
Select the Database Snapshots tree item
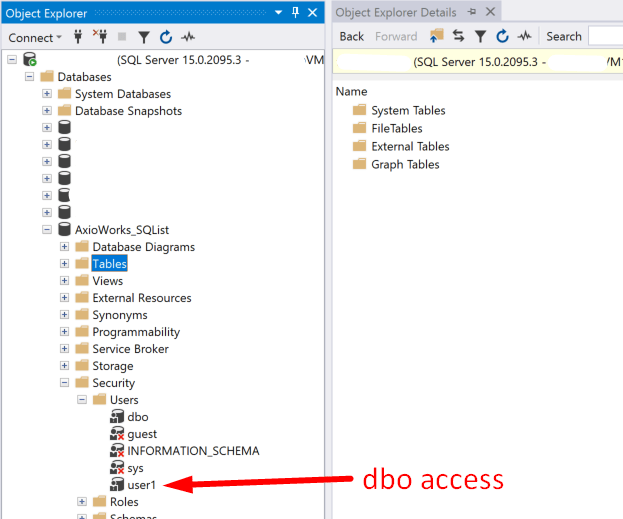[128, 111]
